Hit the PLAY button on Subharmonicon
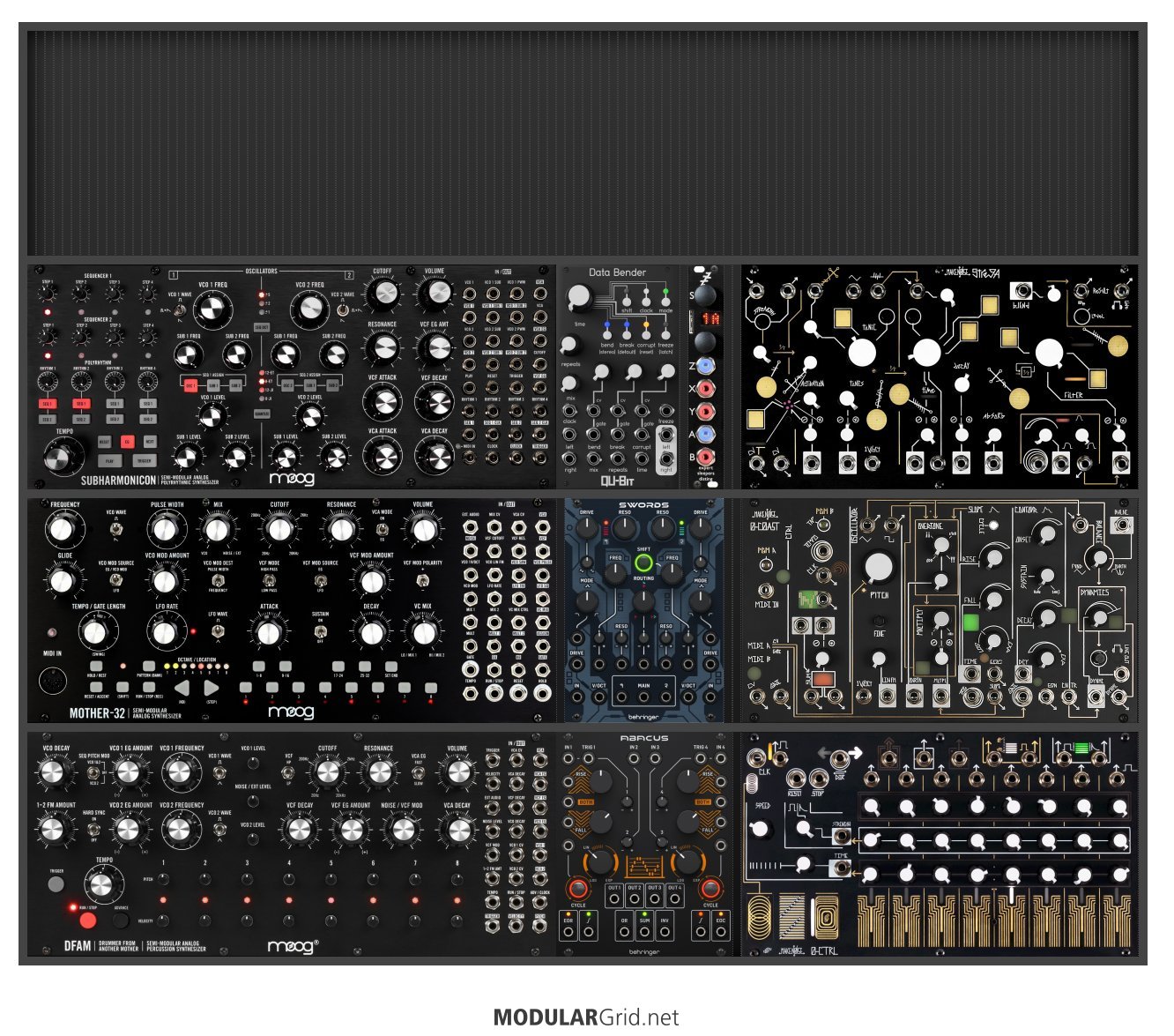The width and height of the screenshot is (1174, 1036). (109, 460)
